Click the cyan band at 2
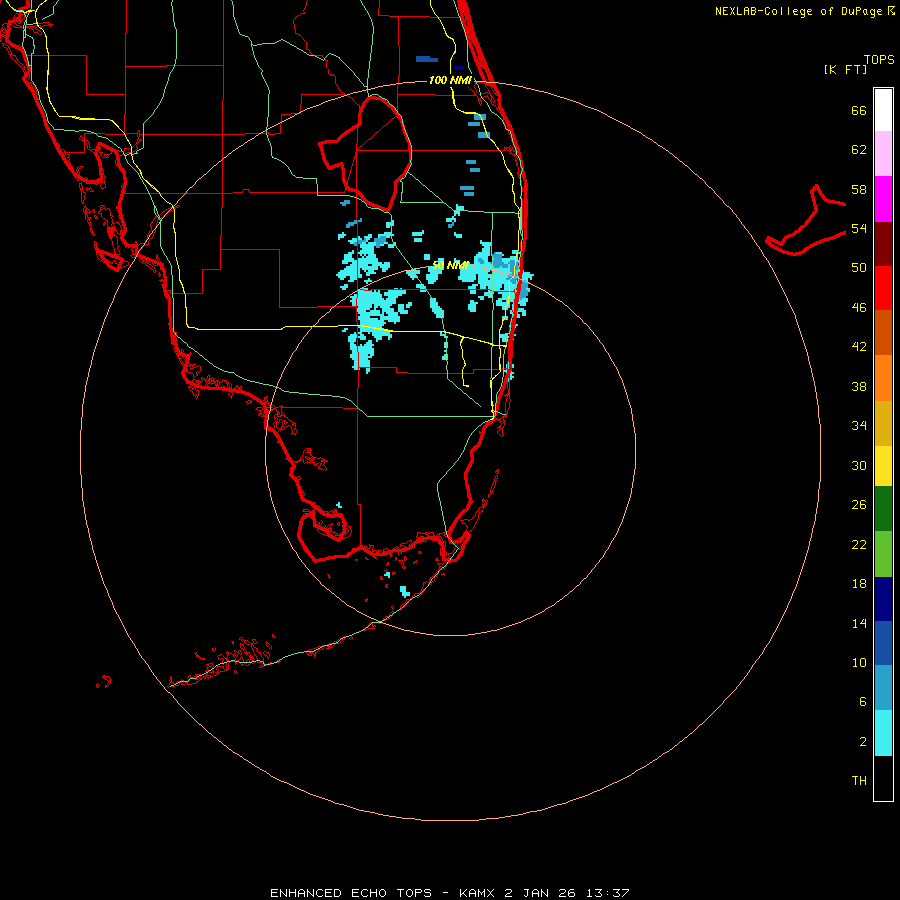 tap(883, 732)
